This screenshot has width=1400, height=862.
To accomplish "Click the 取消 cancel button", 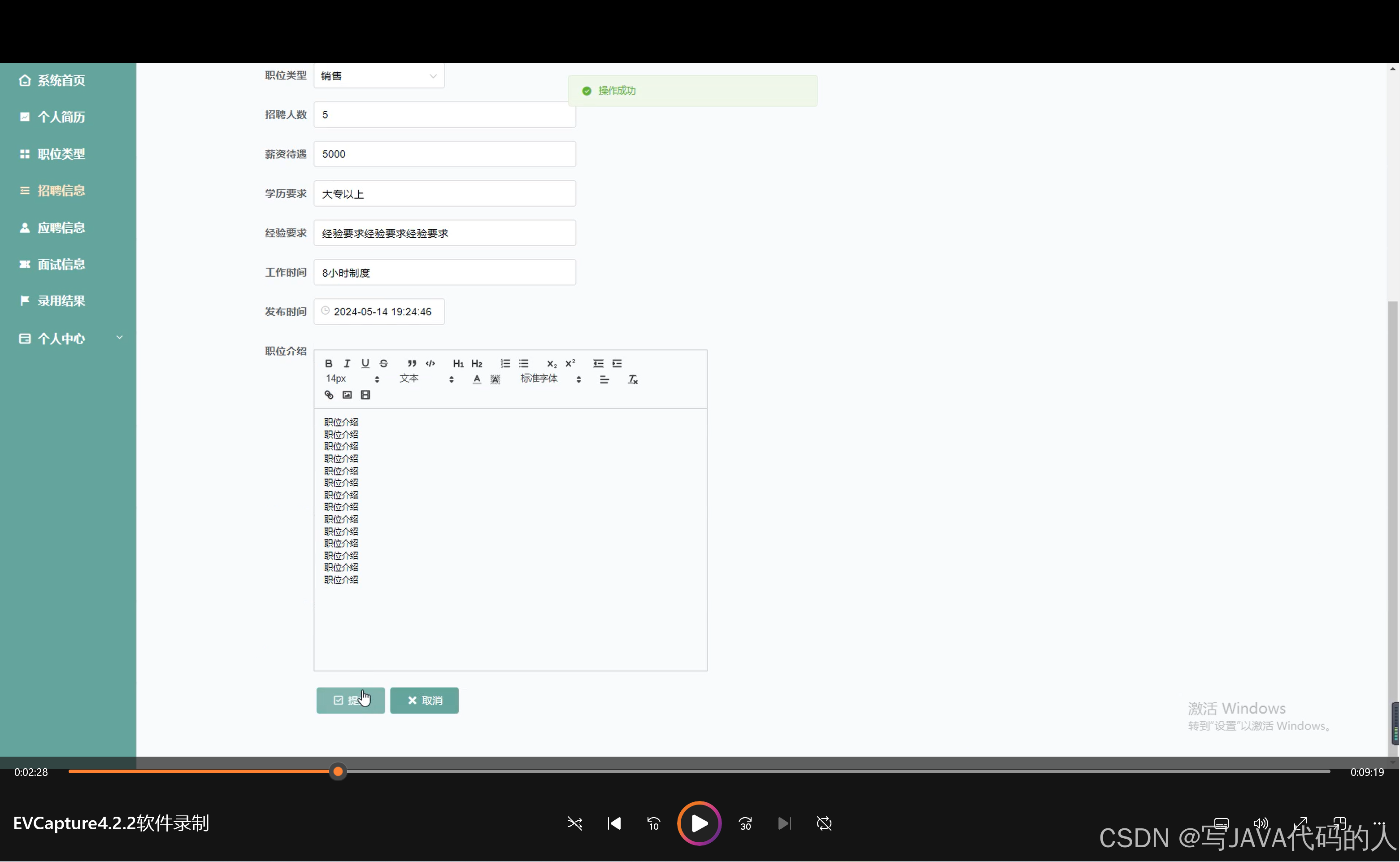I will 424,700.
